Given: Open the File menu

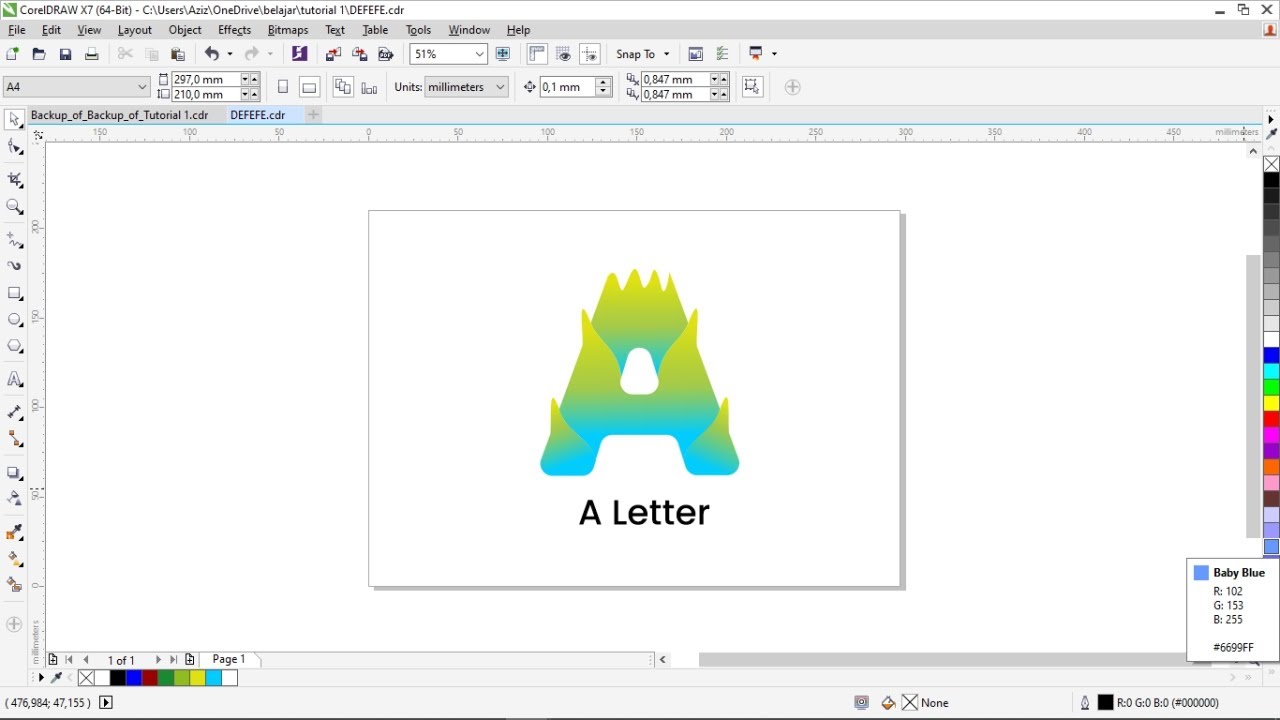Looking at the screenshot, I should [17, 30].
